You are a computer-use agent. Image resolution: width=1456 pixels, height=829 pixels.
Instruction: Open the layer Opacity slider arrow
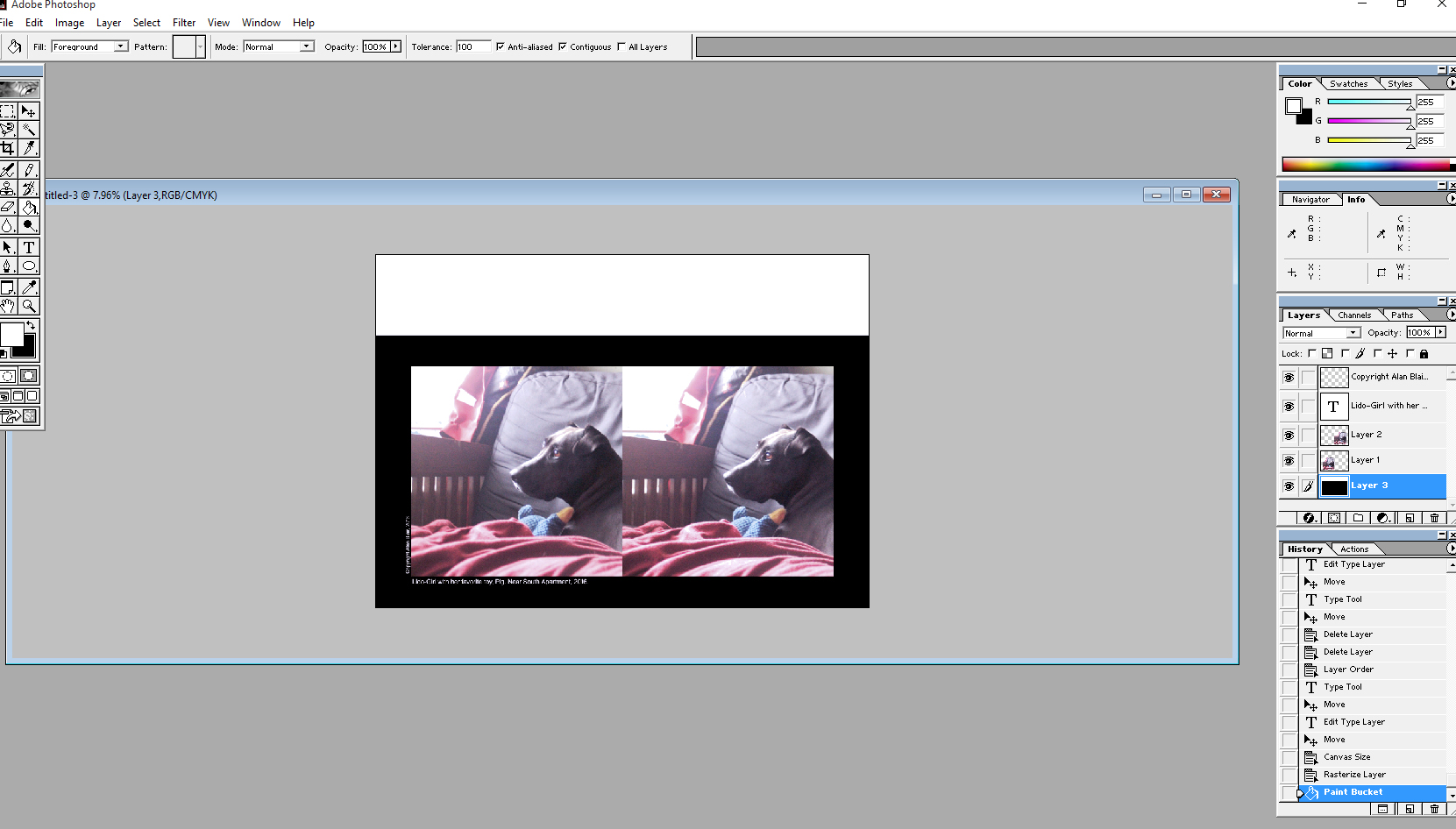click(x=1440, y=333)
